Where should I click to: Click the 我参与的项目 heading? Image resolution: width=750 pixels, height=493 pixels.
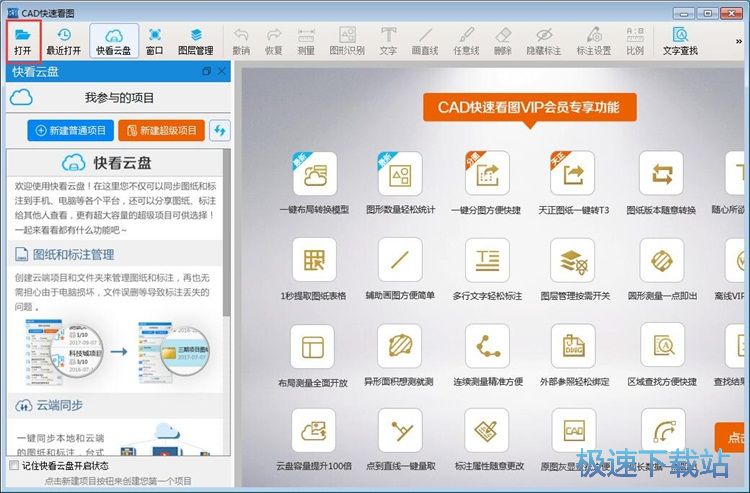click(x=120, y=98)
